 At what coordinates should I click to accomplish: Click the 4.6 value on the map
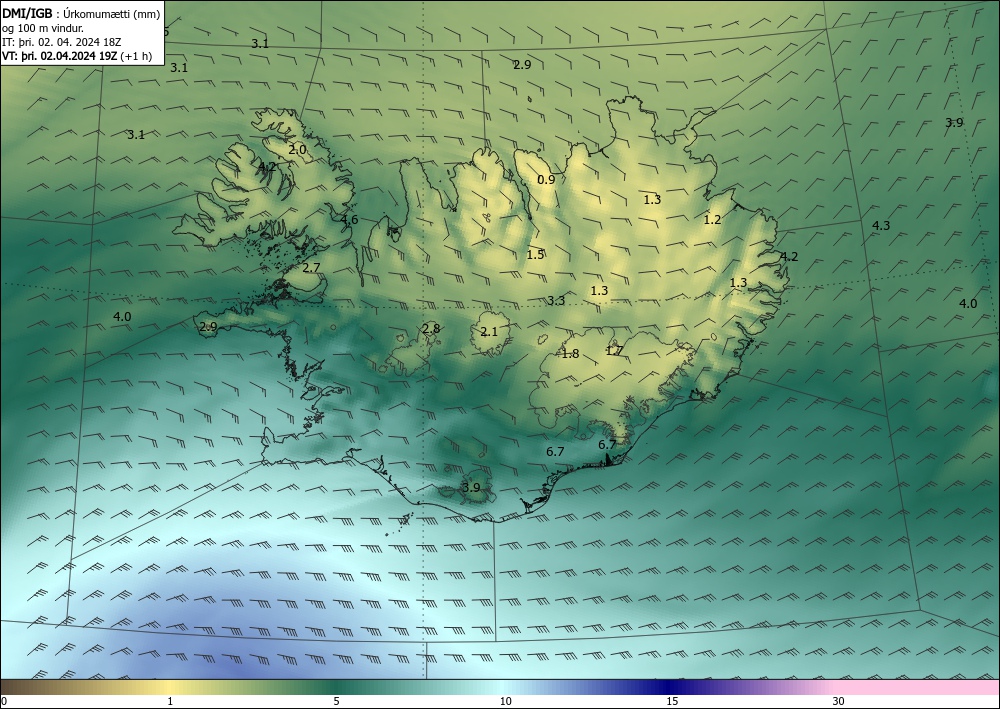coord(349,221)
